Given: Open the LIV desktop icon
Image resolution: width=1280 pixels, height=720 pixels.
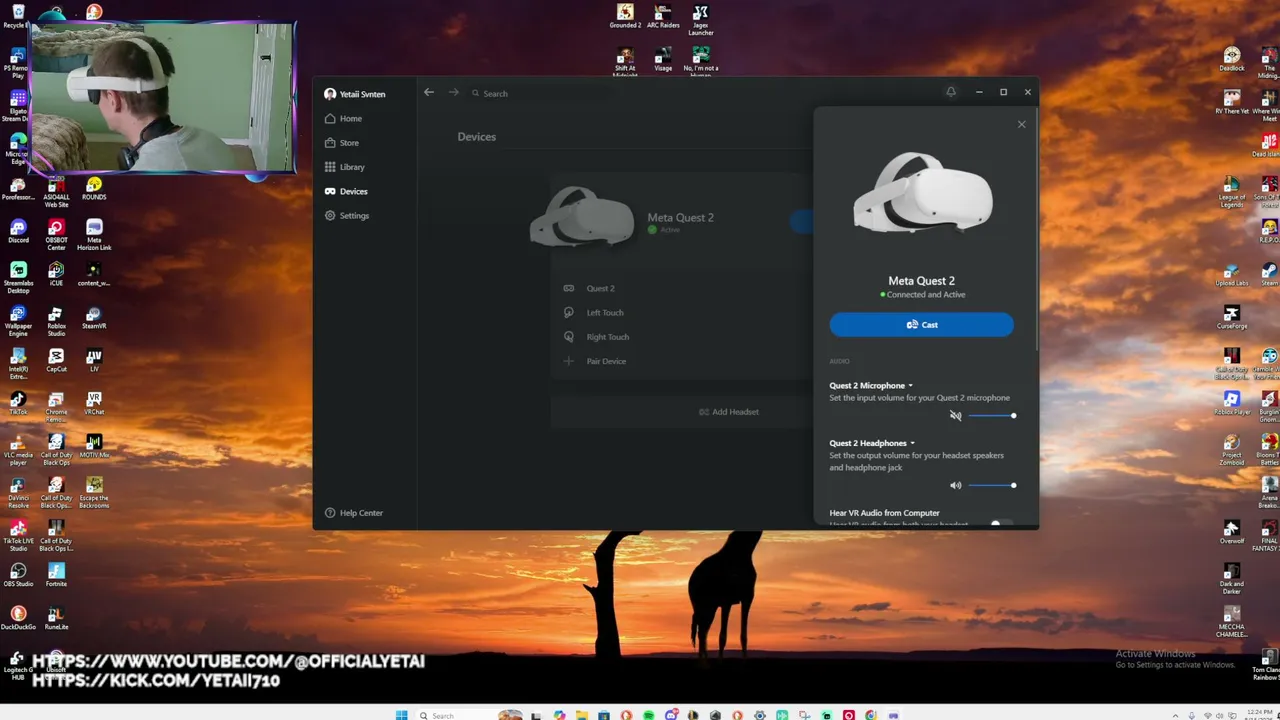Looking at the screenshot, I should pos(94,361).
